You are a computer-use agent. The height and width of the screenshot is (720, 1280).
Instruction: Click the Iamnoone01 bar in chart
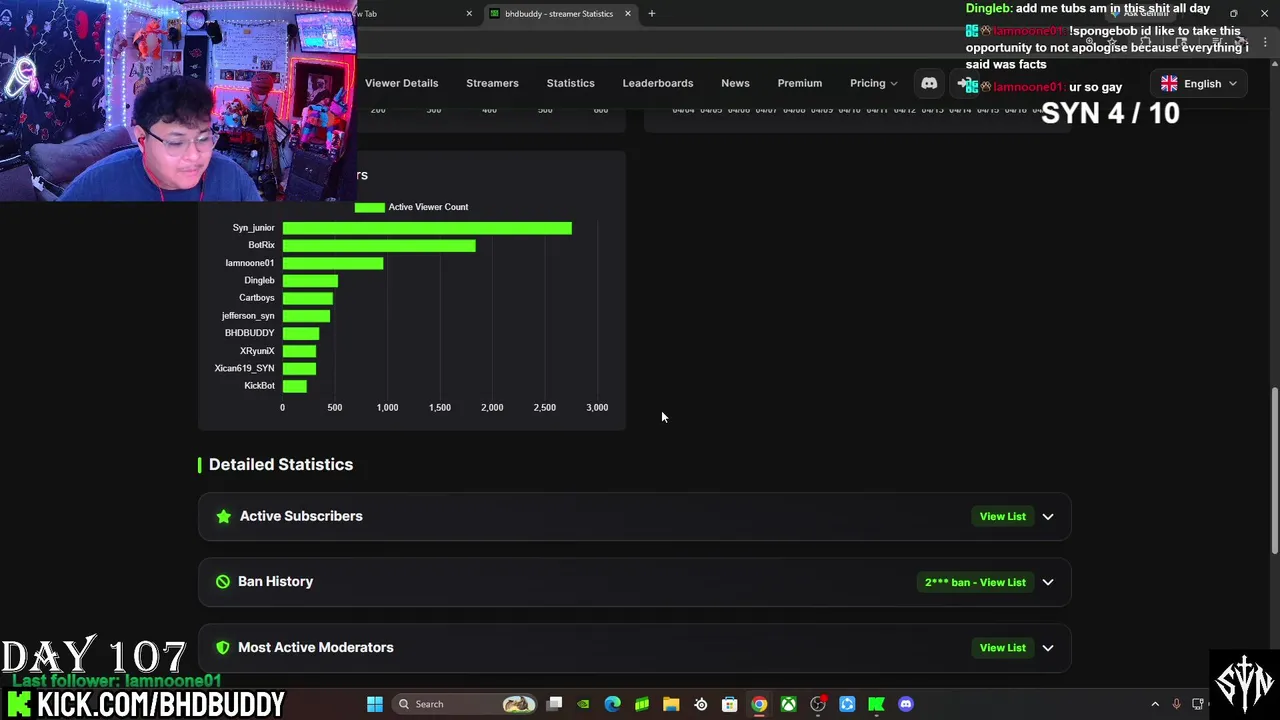(333, 263)
